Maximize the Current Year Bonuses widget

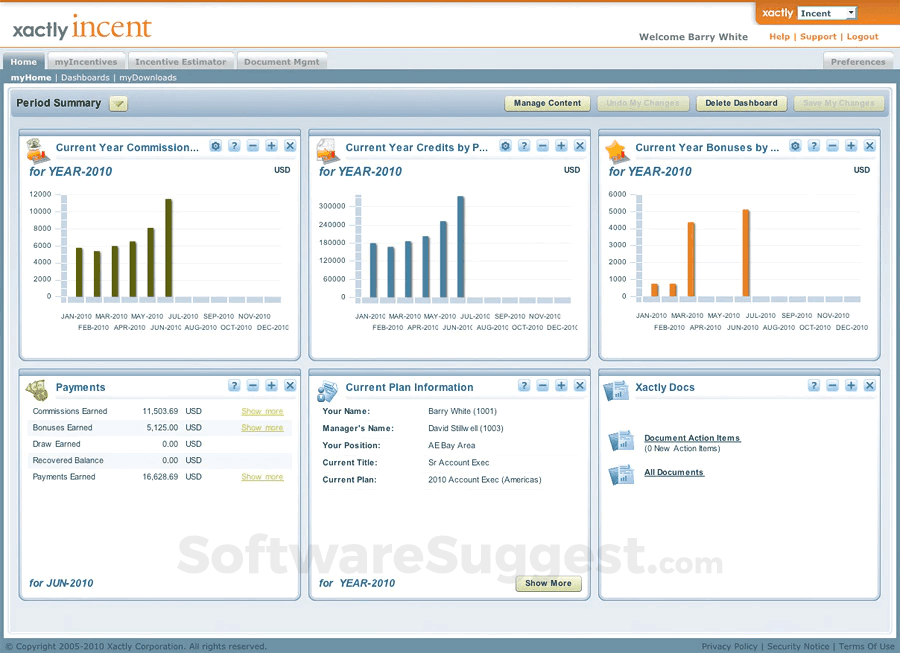pyautogui.click(x=849, y=146)
